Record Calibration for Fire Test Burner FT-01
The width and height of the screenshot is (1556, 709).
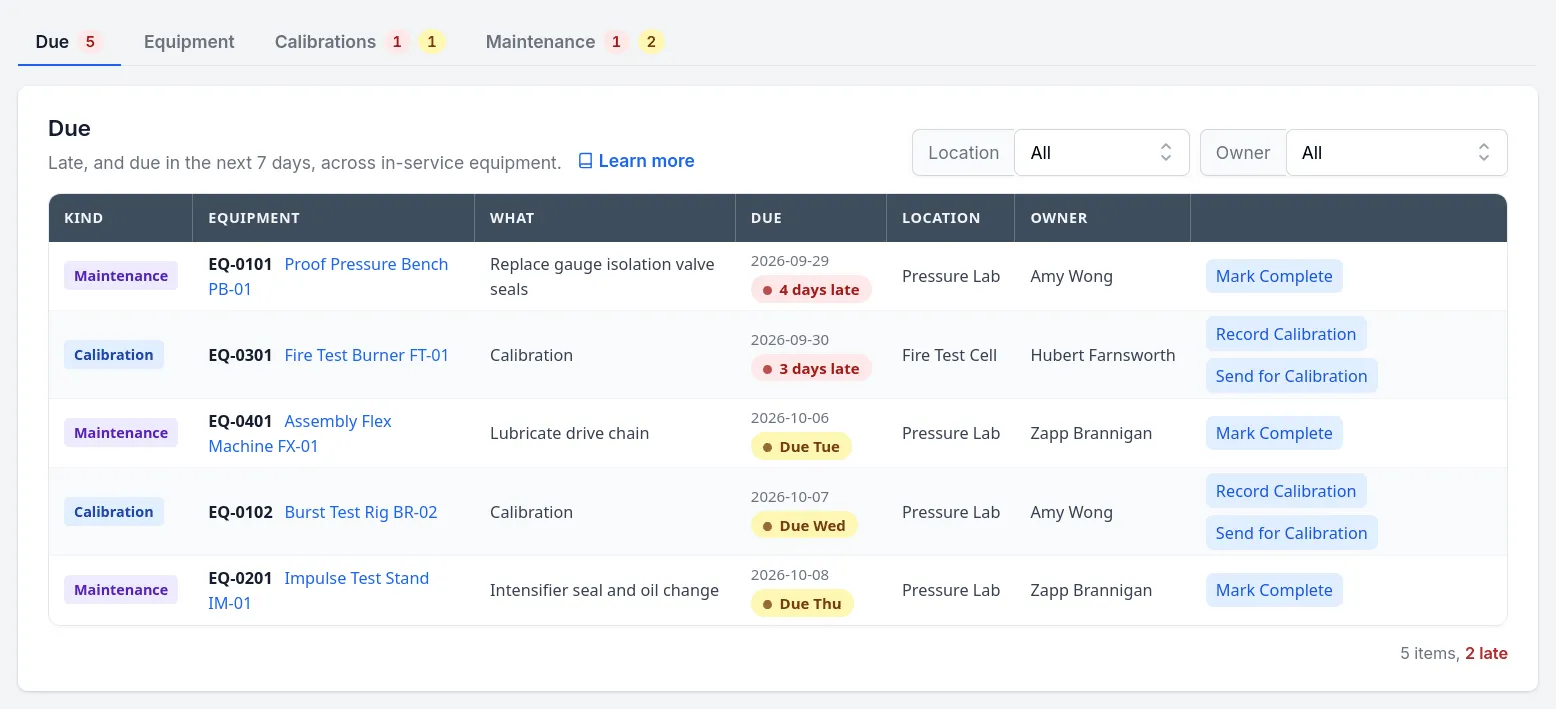[1286, 334]
